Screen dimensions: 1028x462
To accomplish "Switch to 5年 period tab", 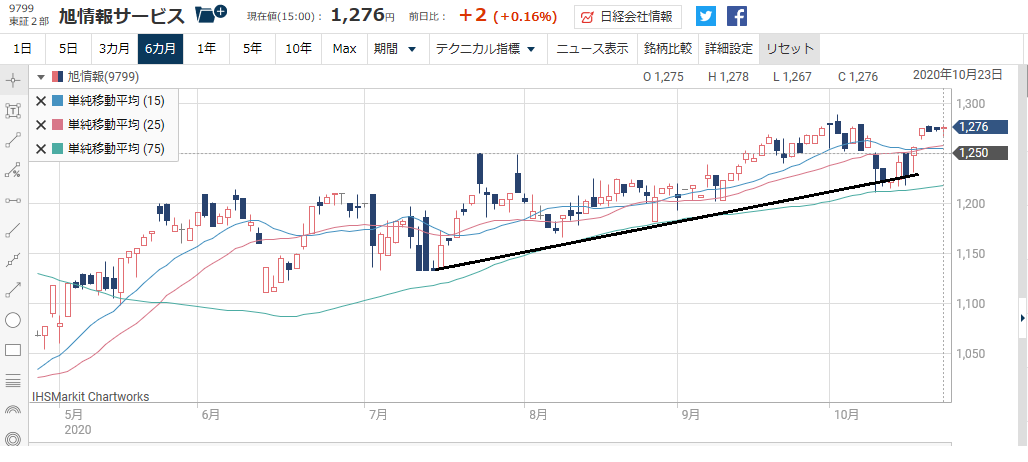I will pos(252,49).
